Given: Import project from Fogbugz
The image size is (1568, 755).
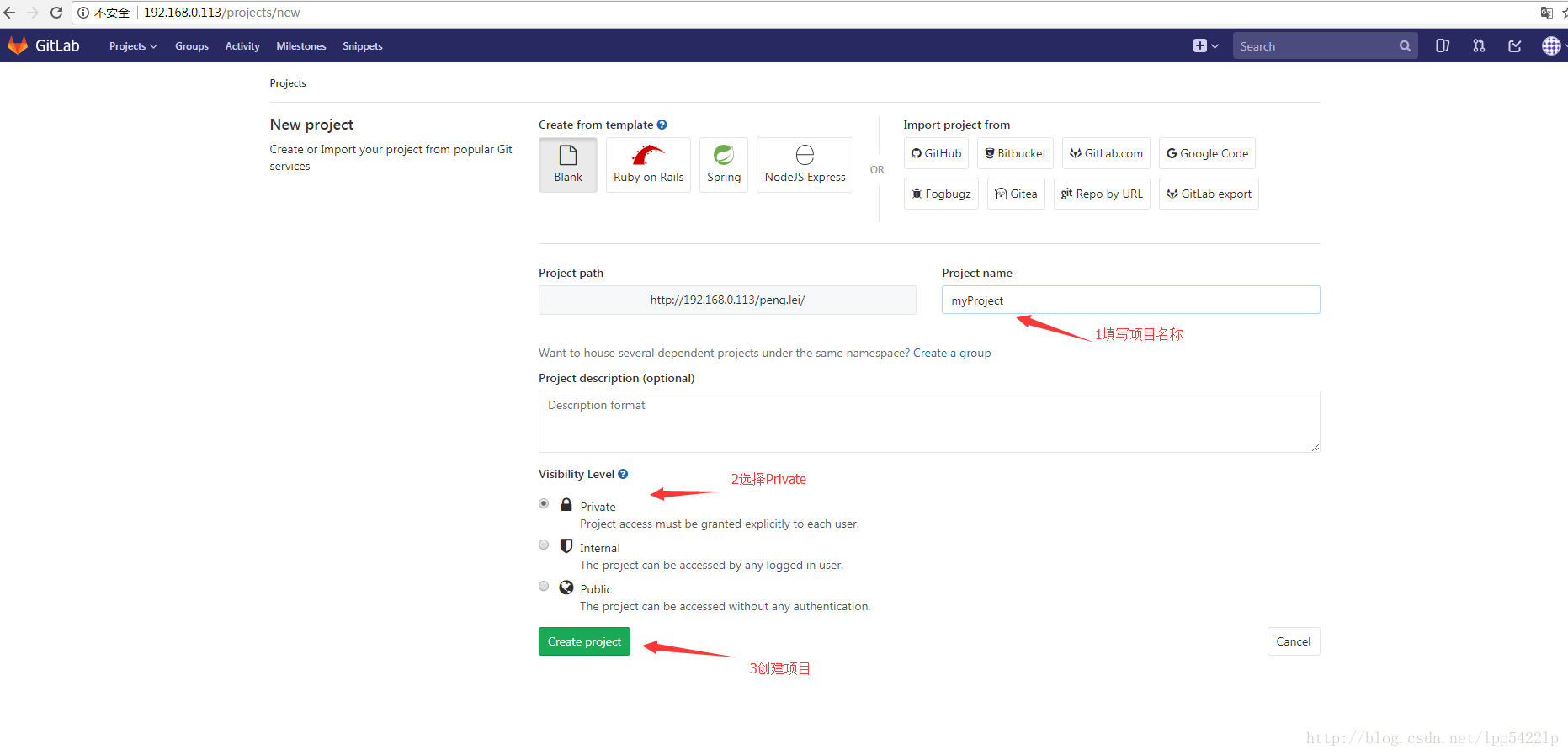Looking at the screenshot, I should tap(941, 194).
